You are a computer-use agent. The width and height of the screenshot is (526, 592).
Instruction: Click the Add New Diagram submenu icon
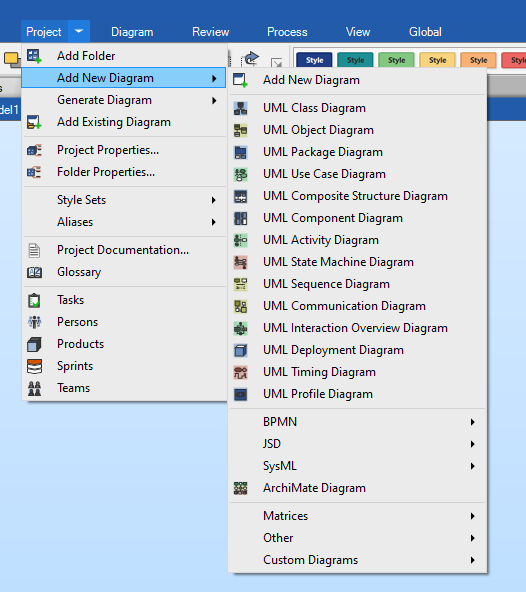pyautogui.click(x=240, y=80)
